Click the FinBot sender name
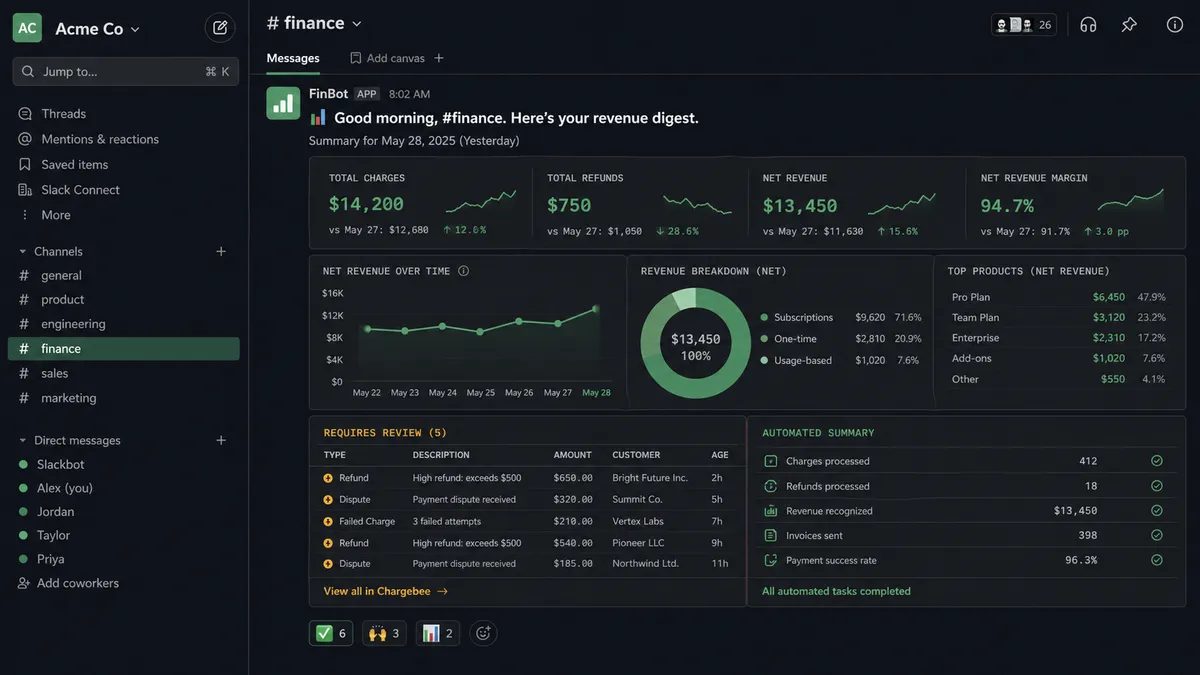Image resolution: width=1200 pixels, height=675 pixels. point(328,94)
